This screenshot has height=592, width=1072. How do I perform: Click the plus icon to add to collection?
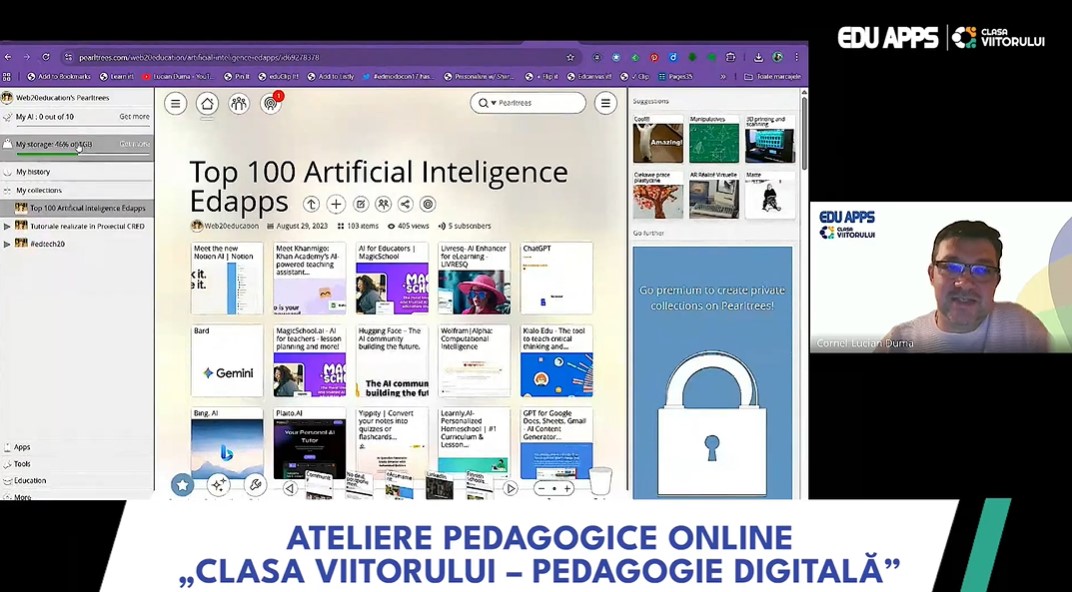tap(336, 204)
